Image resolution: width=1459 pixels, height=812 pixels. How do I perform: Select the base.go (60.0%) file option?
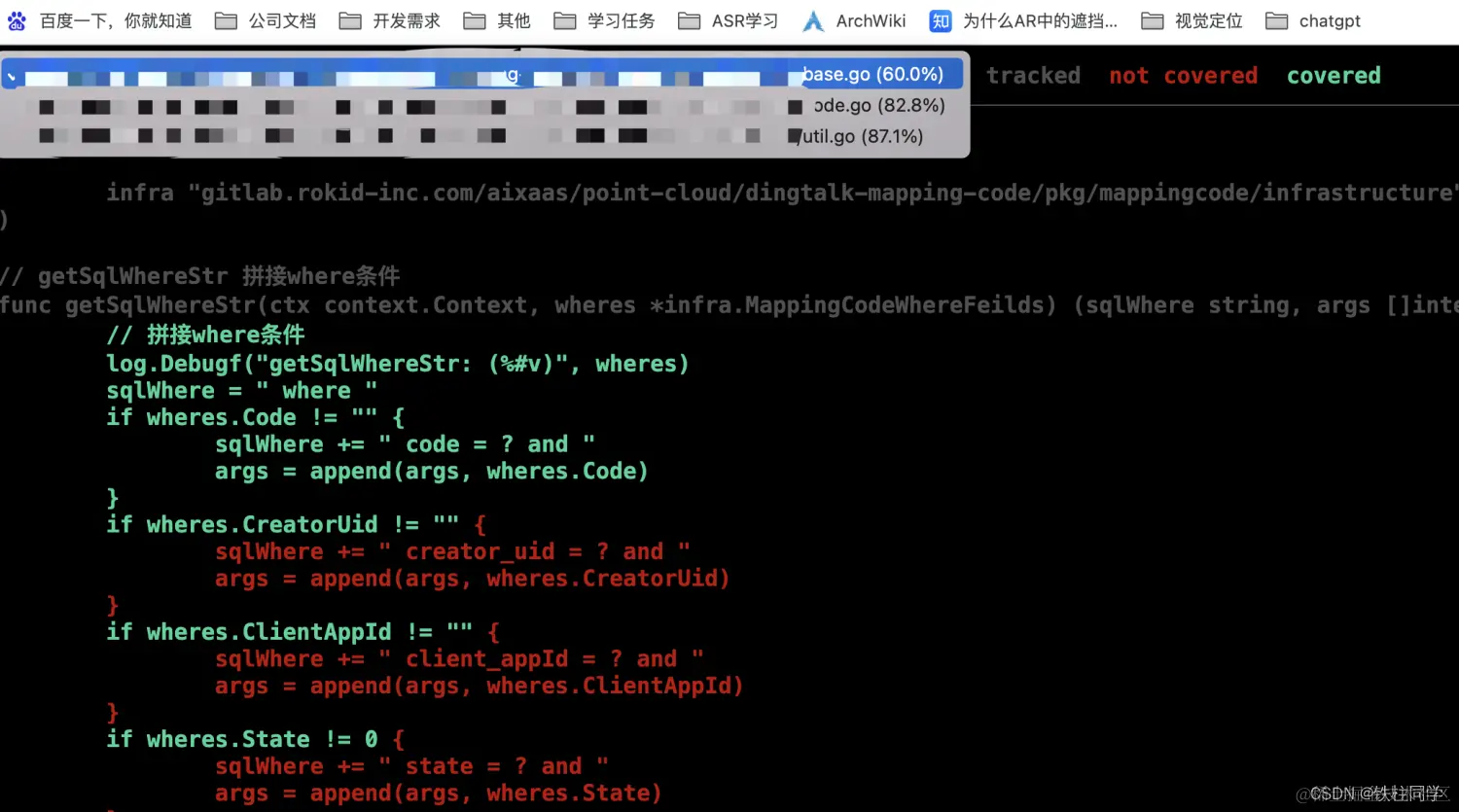(482, 74)
